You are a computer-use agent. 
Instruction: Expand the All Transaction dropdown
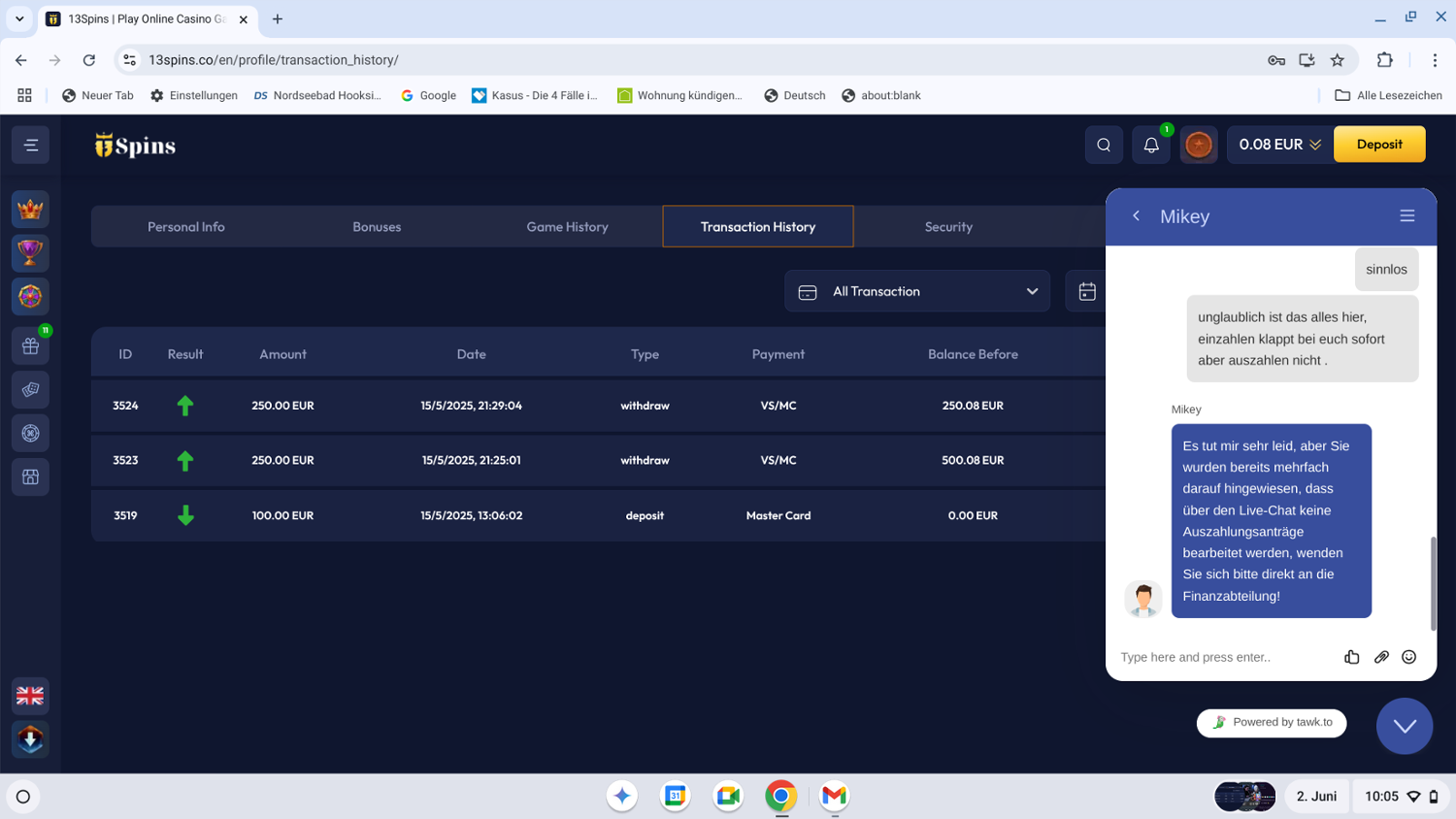pyautogui.click(x=916, y=291)
